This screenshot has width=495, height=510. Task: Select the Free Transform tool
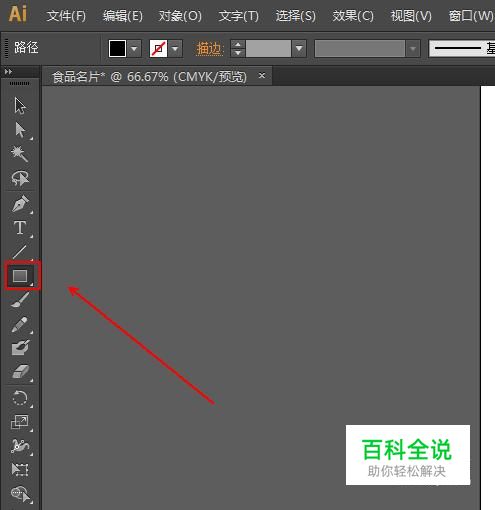pos(20,470)
